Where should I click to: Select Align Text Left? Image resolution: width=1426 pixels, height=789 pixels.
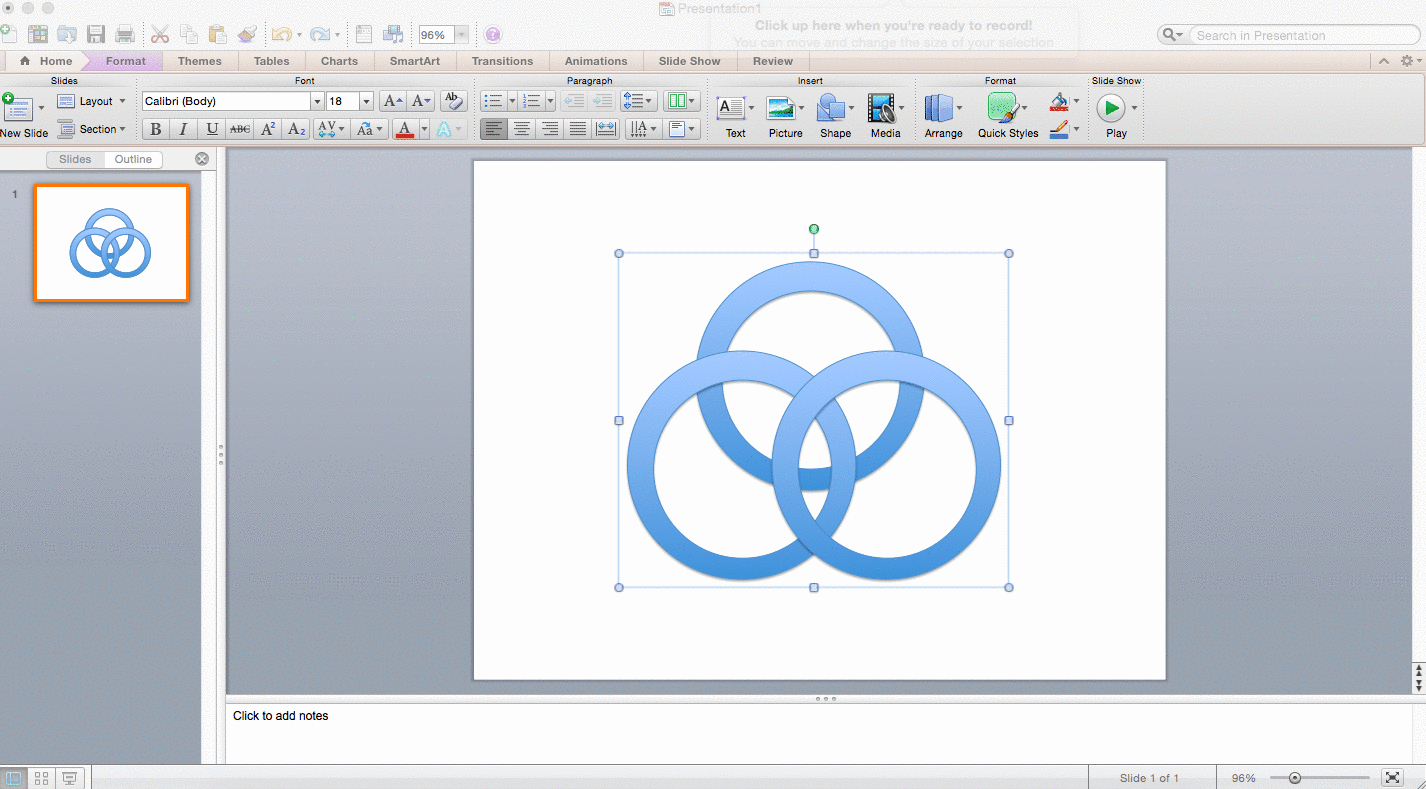493,129
